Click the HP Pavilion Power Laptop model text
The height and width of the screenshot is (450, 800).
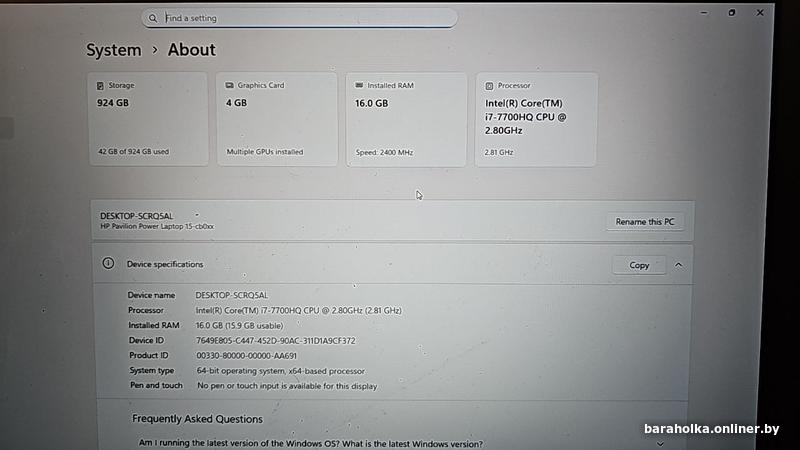tap(157, 226)
